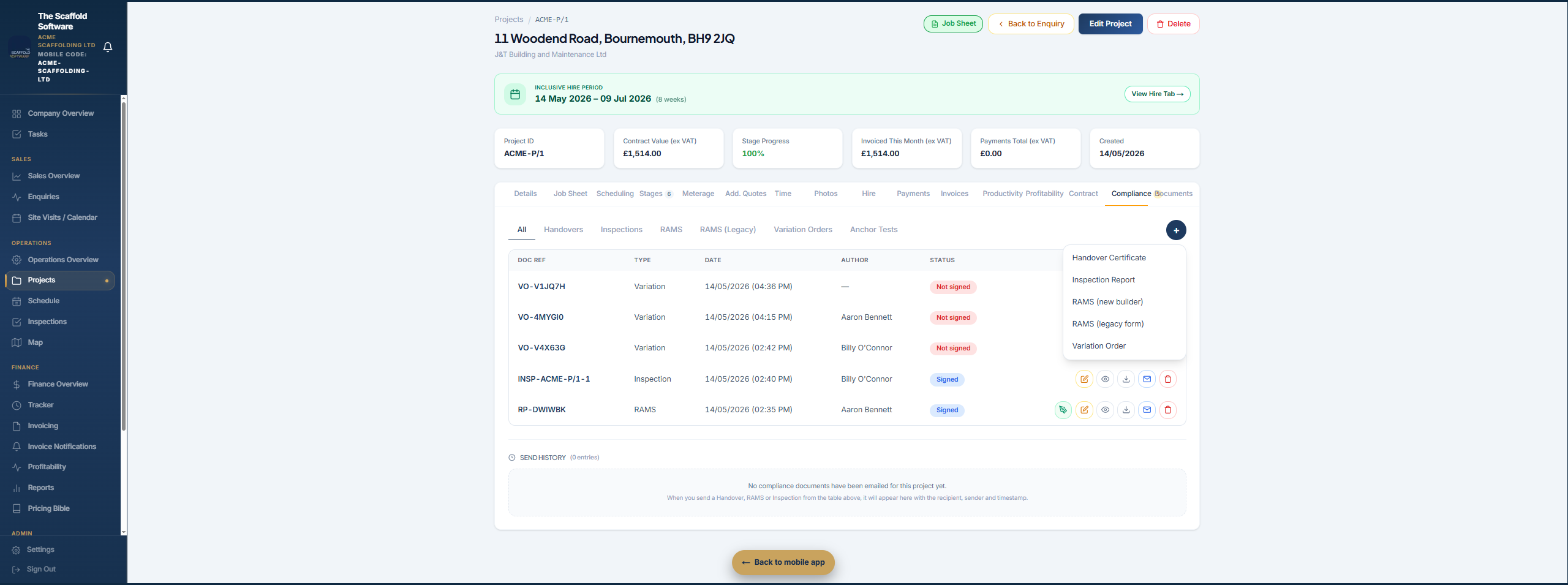Switch to Variation Orders sub-tab

pos(802,230)
